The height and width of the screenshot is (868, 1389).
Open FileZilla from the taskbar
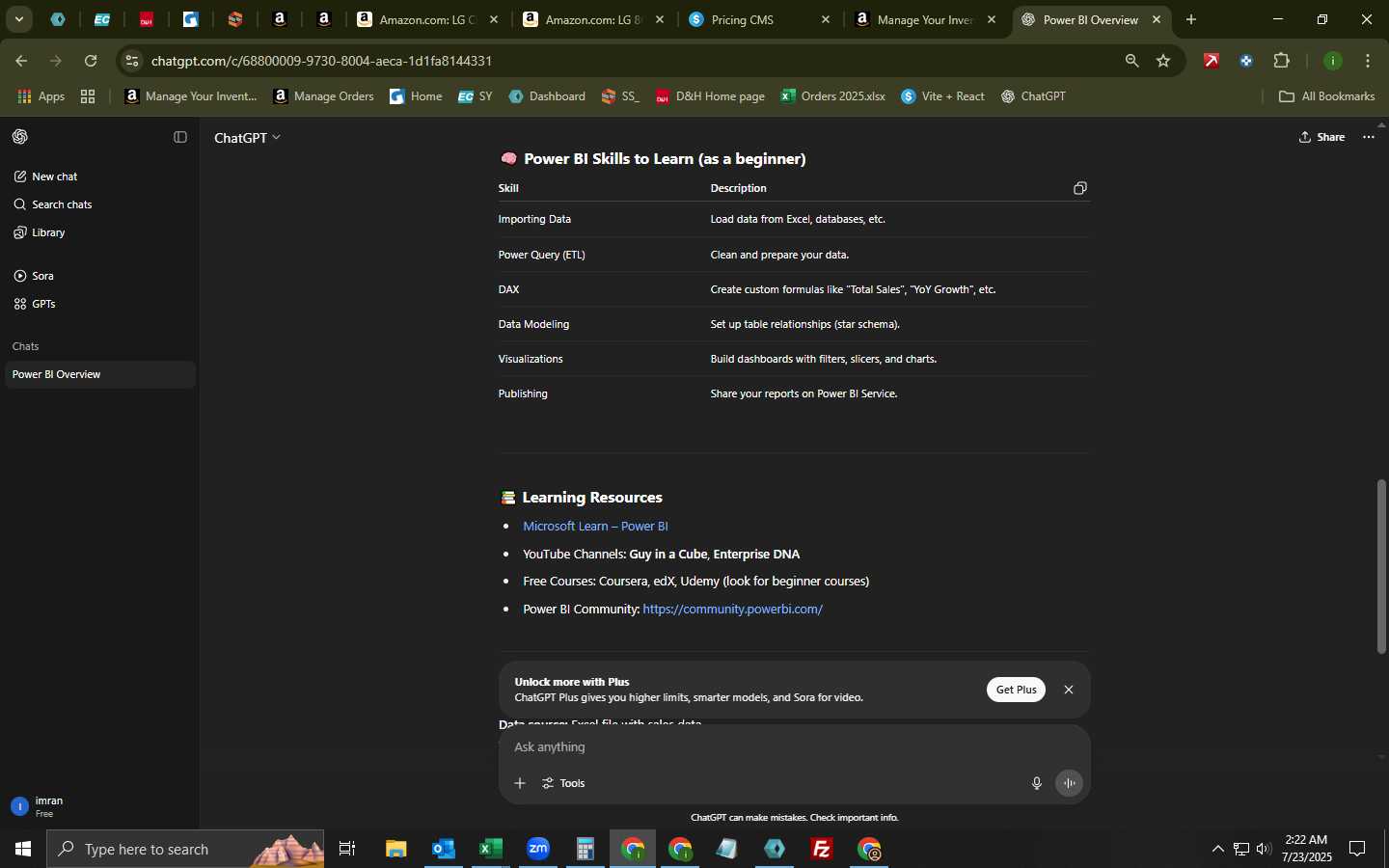click(822, 849)
